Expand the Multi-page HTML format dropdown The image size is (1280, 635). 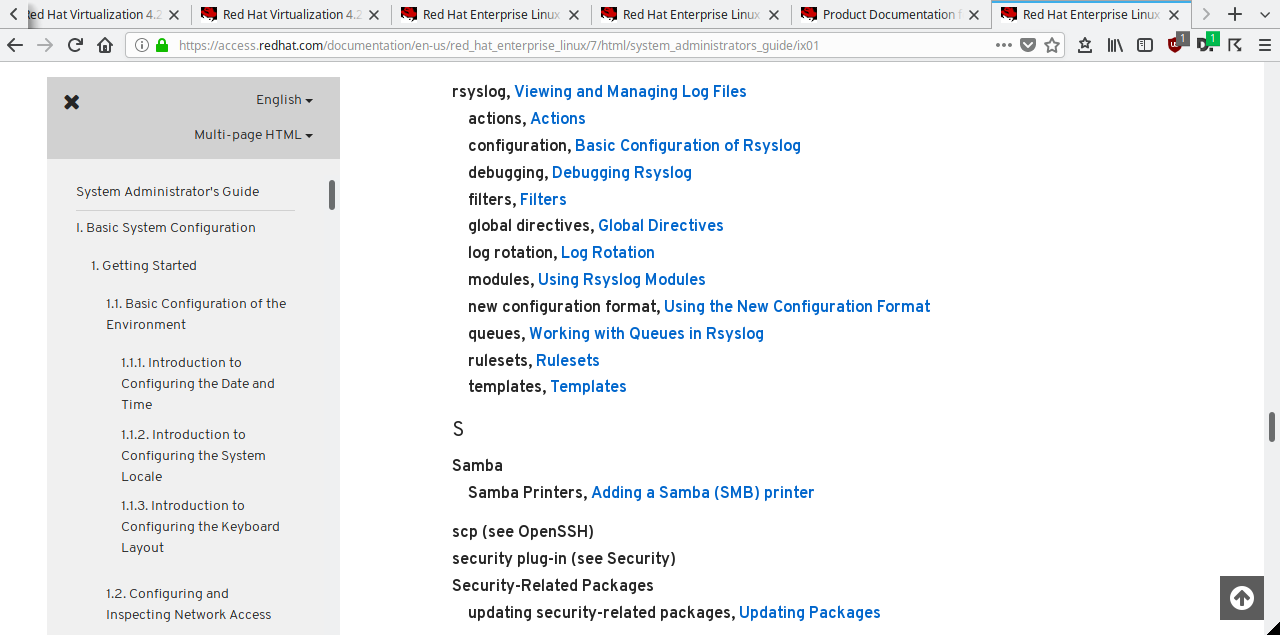(253, 135)
